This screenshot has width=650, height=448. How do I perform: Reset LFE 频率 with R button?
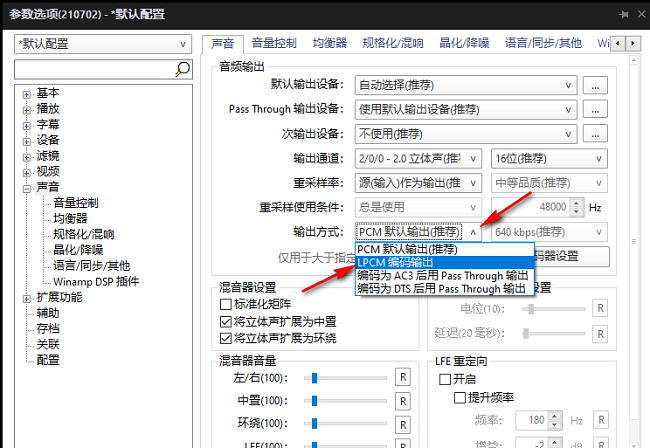[601, 420]
